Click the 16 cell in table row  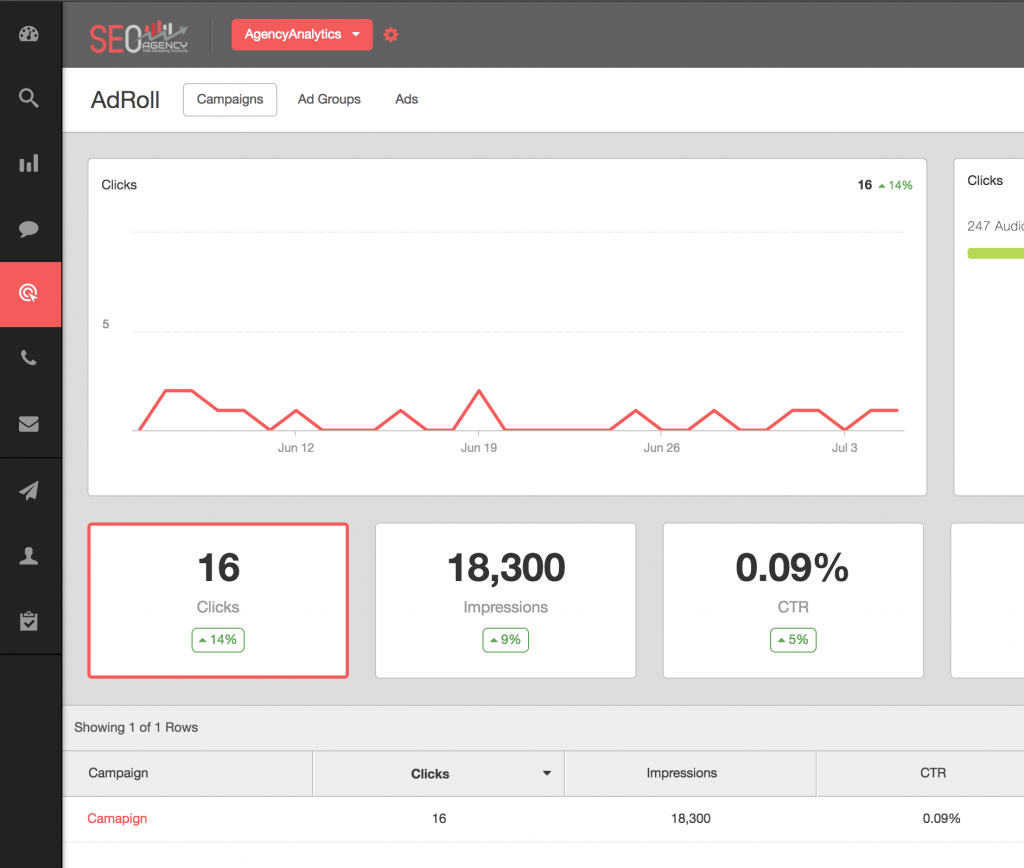tap(439, 818)
